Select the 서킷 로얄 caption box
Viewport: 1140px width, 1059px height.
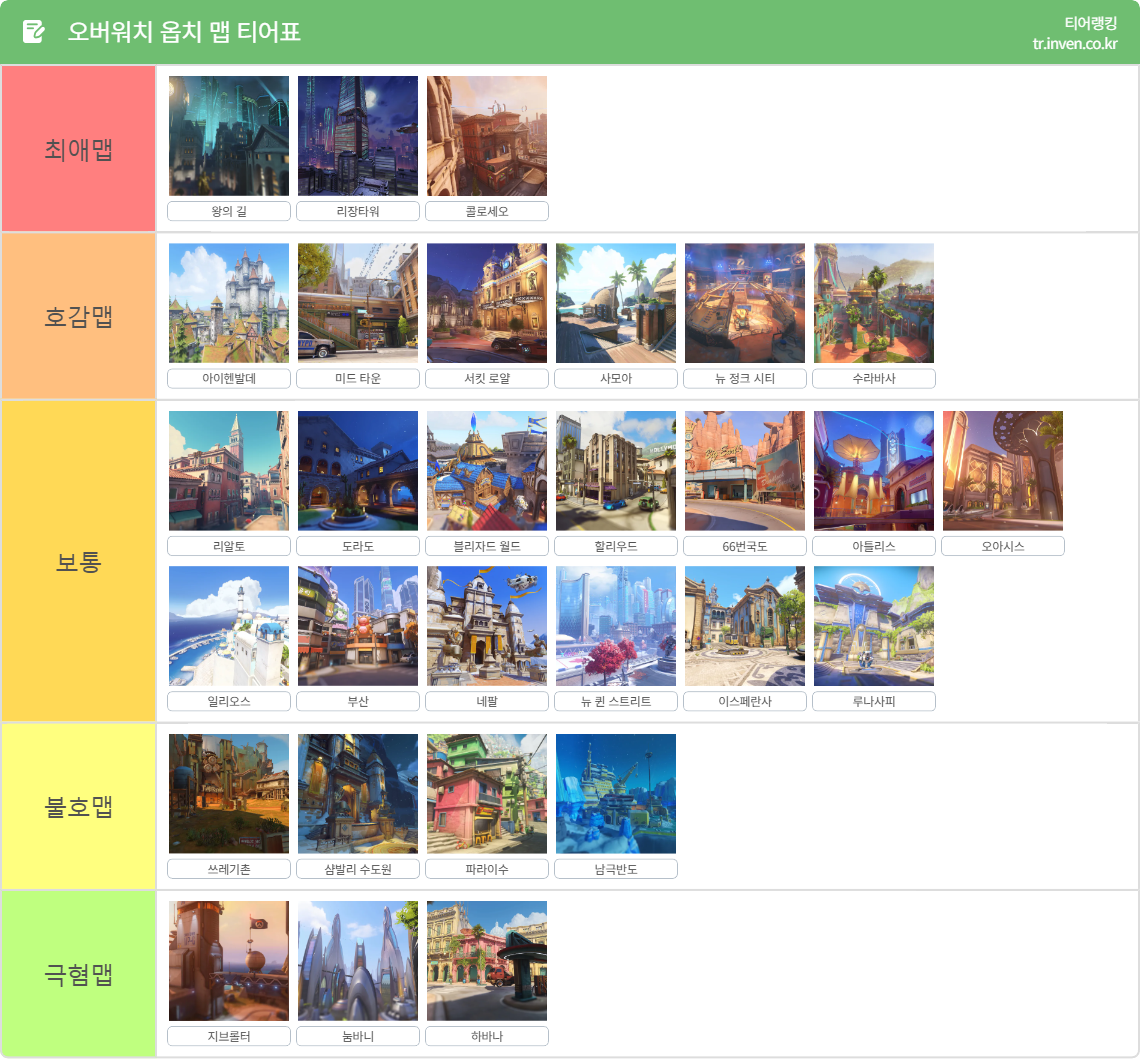tap(487, 379)
